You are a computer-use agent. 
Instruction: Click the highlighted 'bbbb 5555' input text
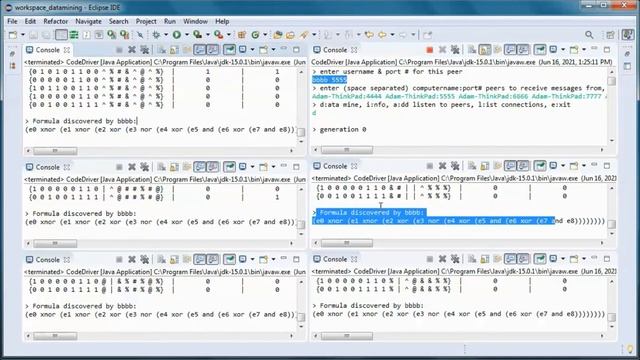pyautogui.click(x=329, y=80)
